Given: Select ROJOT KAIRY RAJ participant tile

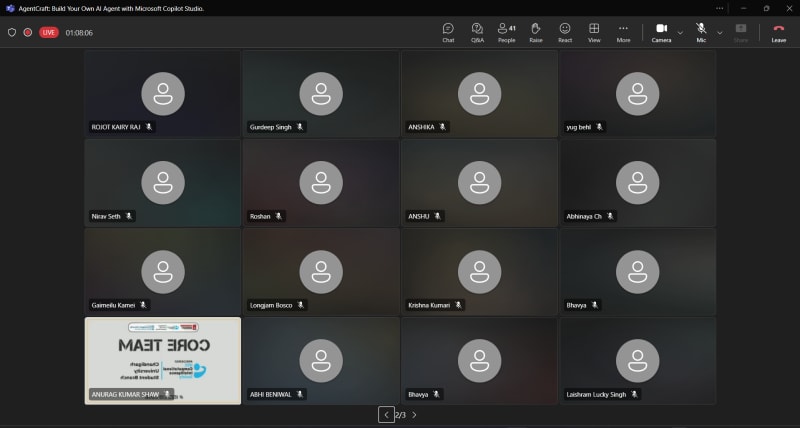Looking at the screenshot, I should pos(163,93).
